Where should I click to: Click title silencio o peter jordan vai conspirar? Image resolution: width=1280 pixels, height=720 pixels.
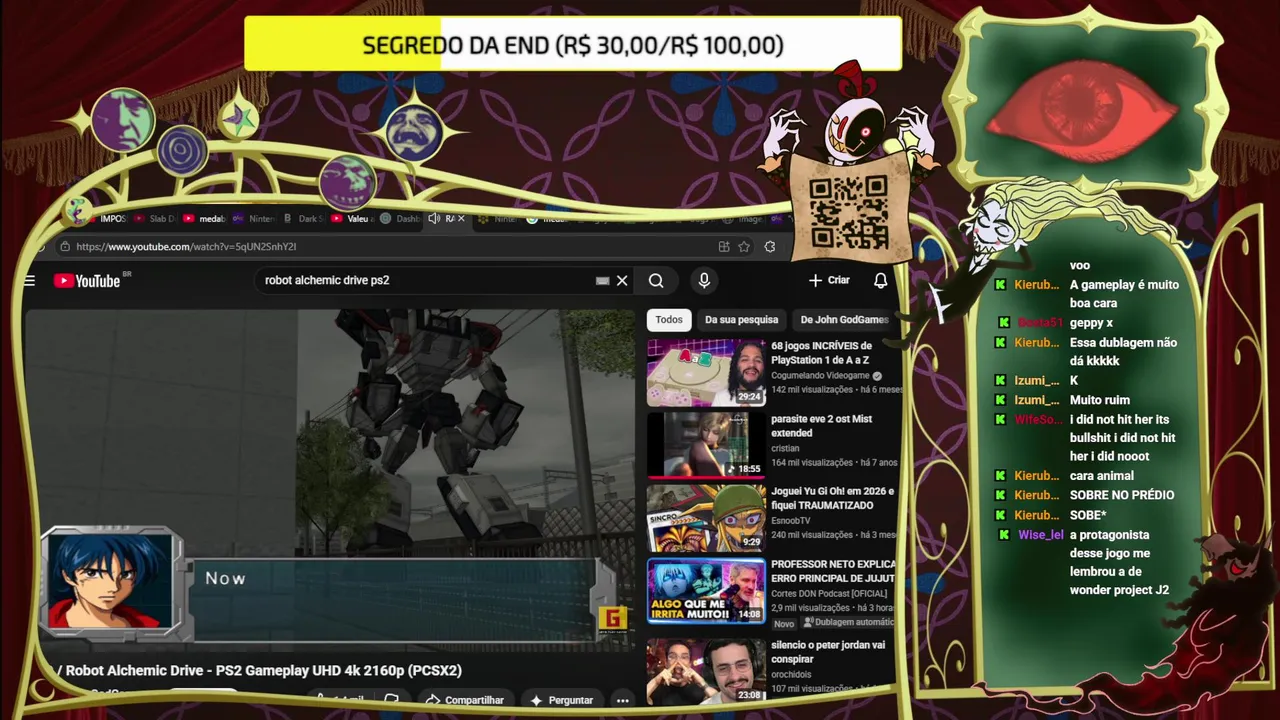(828, 652)
